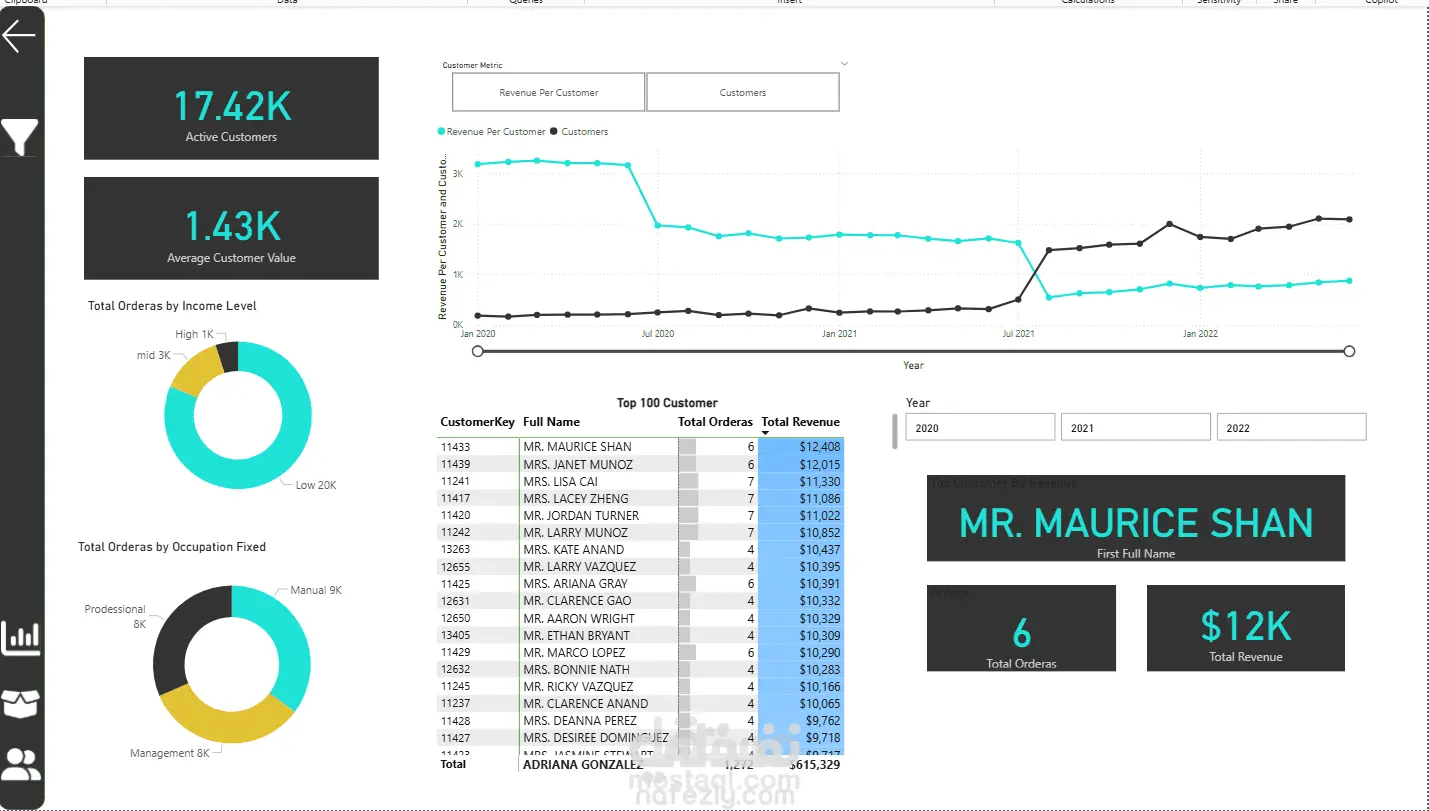The image size is (1429, 811).
Task: Toggle the Revenue Per Customer legend marker
Action: (441, 132)
